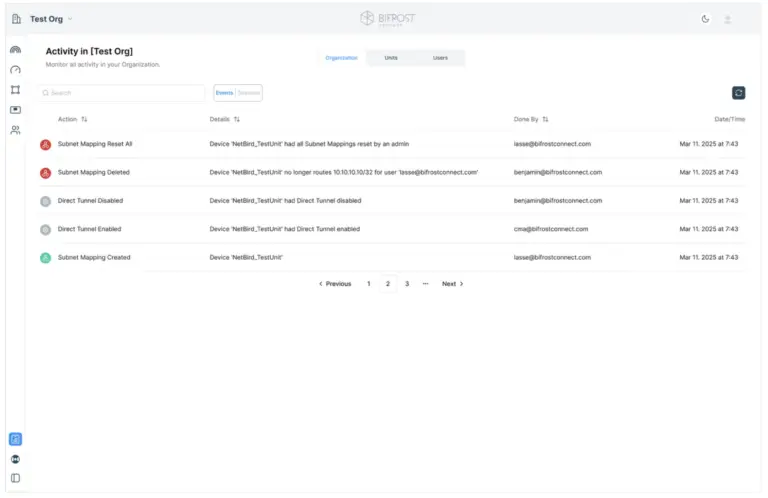
Task: Sort table with arrows beside Done By header
Action: coord(545,119)
